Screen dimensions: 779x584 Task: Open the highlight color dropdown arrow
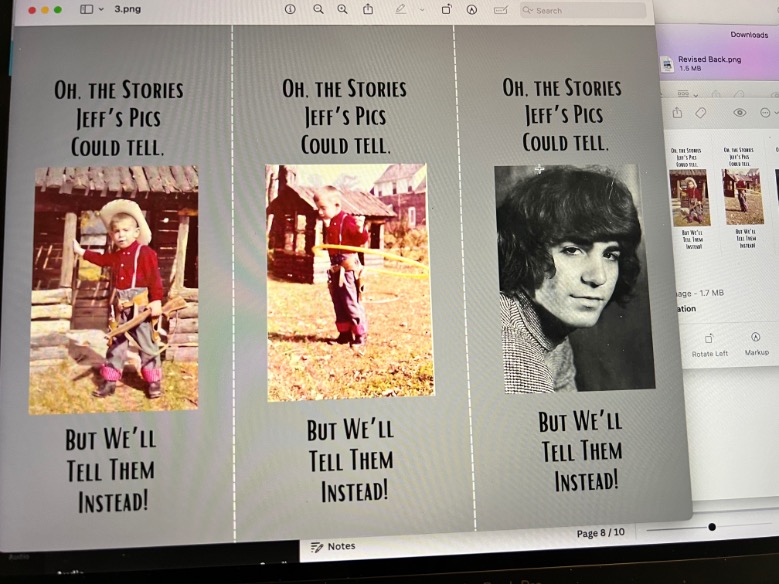click(422, 10)
